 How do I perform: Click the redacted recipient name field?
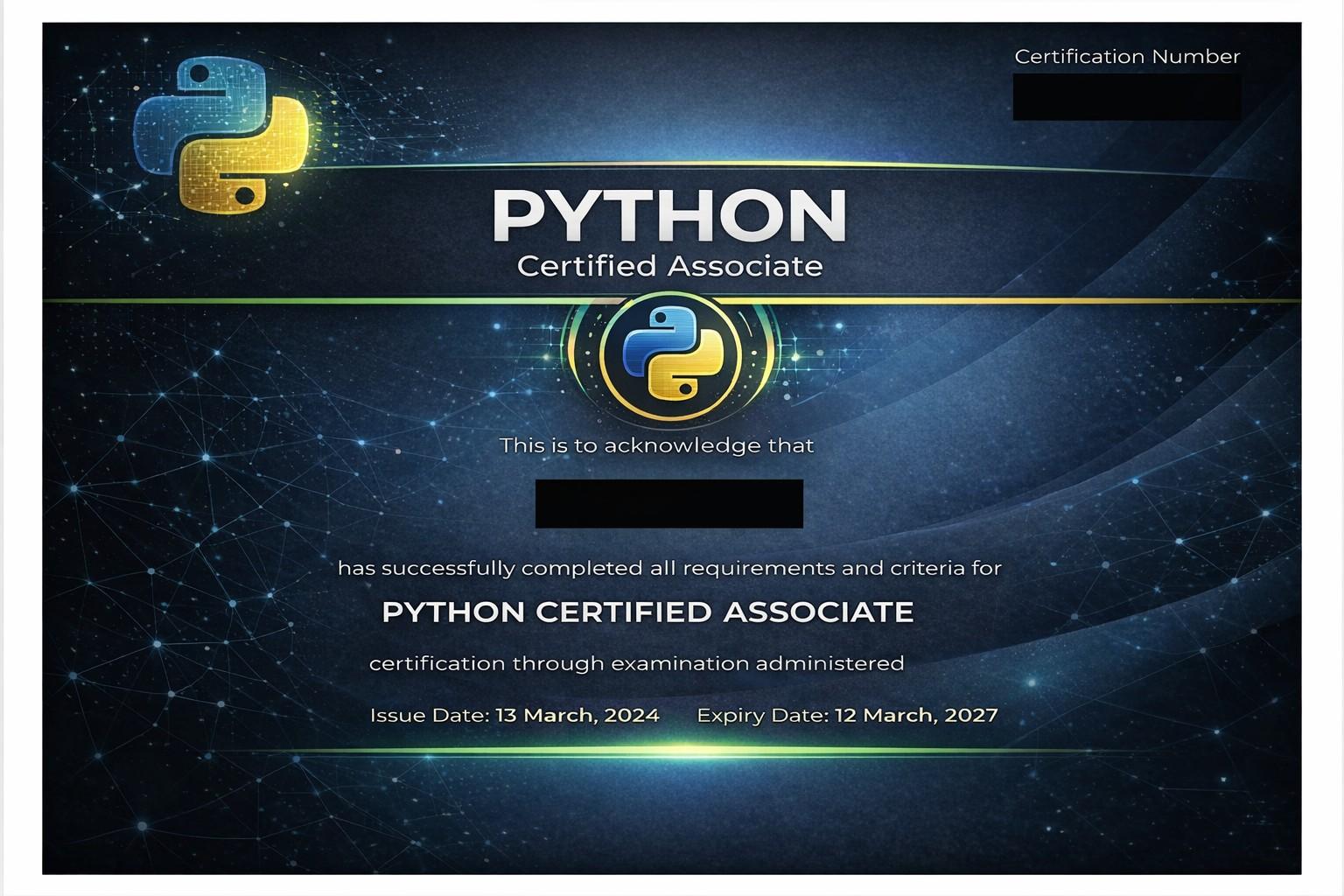tap(670, 504)
